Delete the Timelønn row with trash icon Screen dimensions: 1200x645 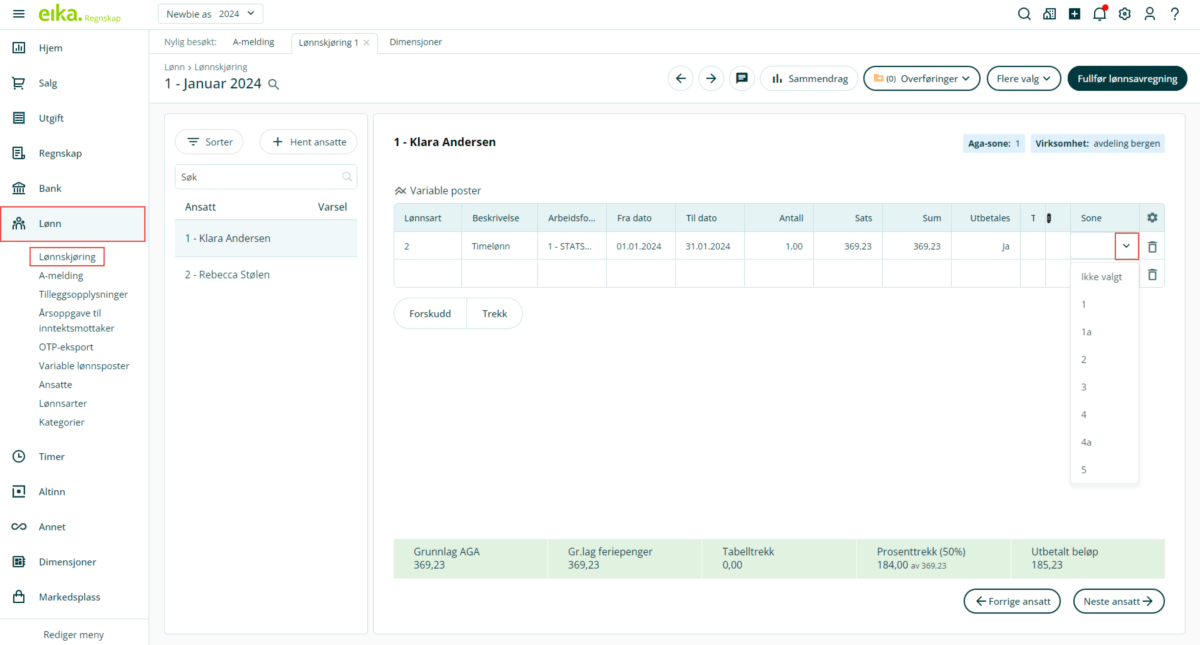(x=1152, y=246)
